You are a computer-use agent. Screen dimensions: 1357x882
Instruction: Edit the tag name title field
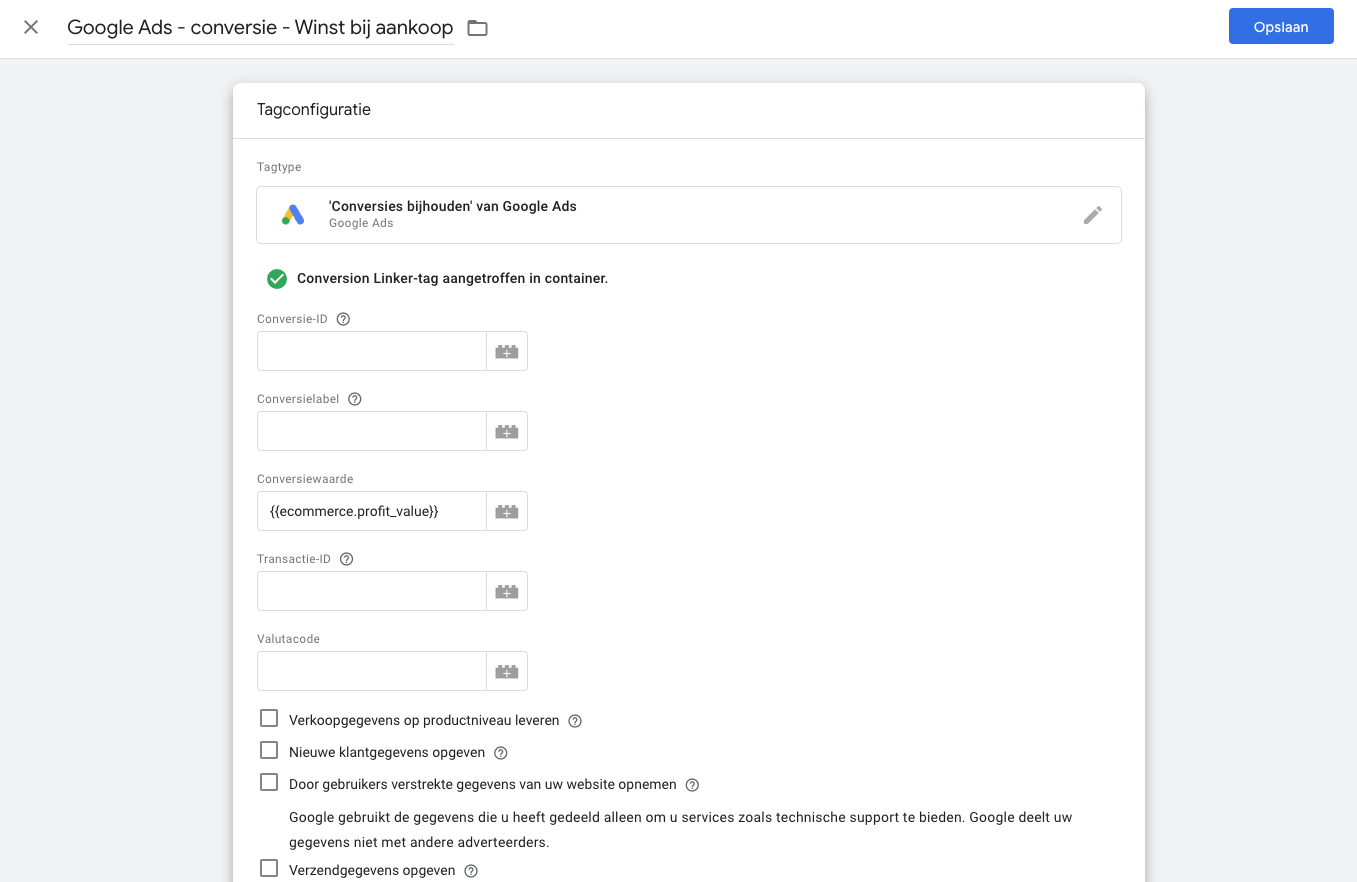260,28
